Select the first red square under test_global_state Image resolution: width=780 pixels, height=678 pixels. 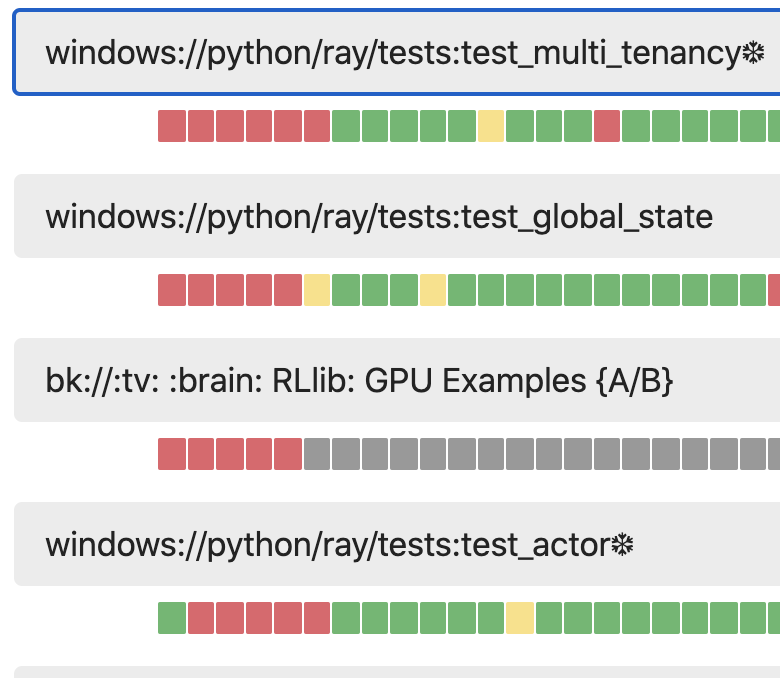(x=172, y=290)
